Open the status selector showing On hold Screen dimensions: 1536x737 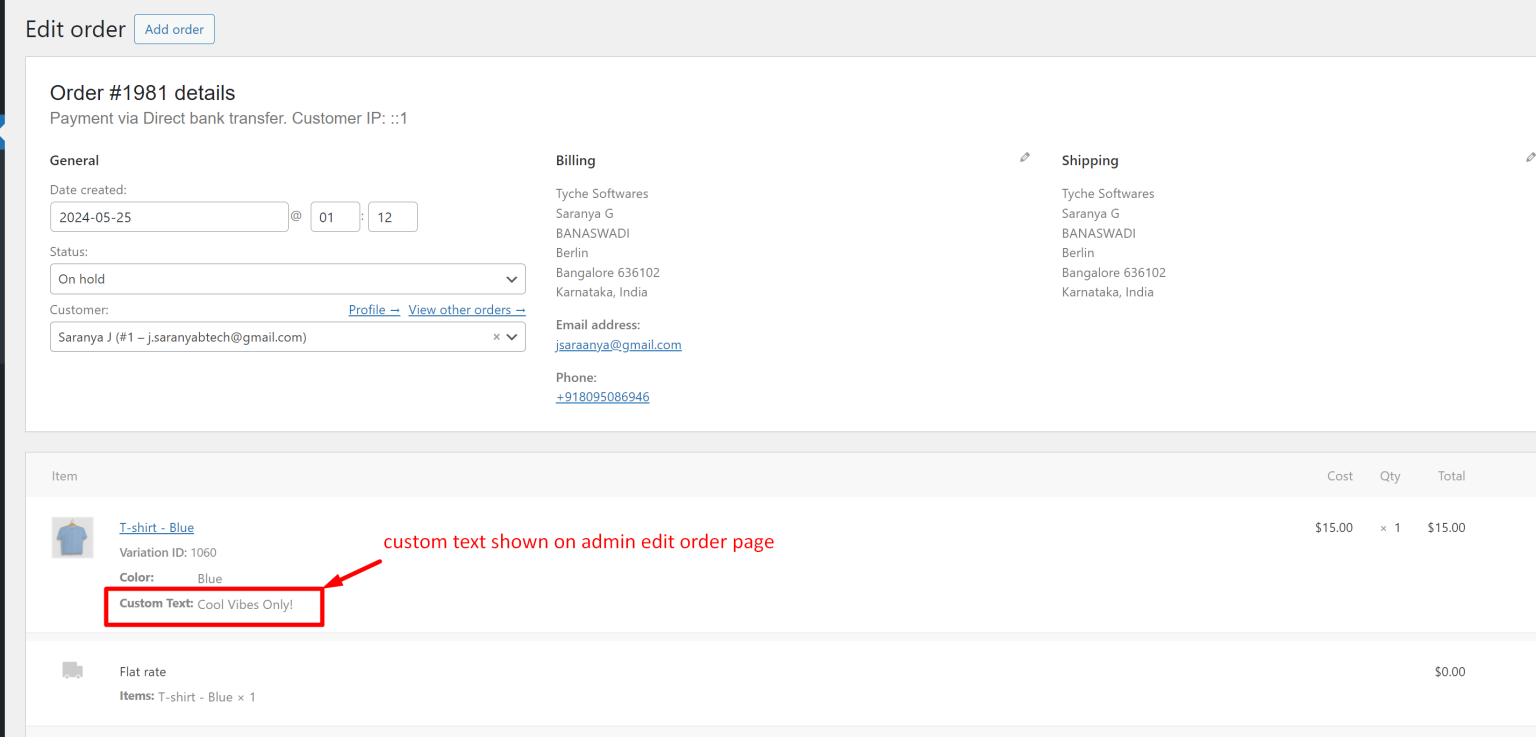pyautogui.click(x=288, y=279)
